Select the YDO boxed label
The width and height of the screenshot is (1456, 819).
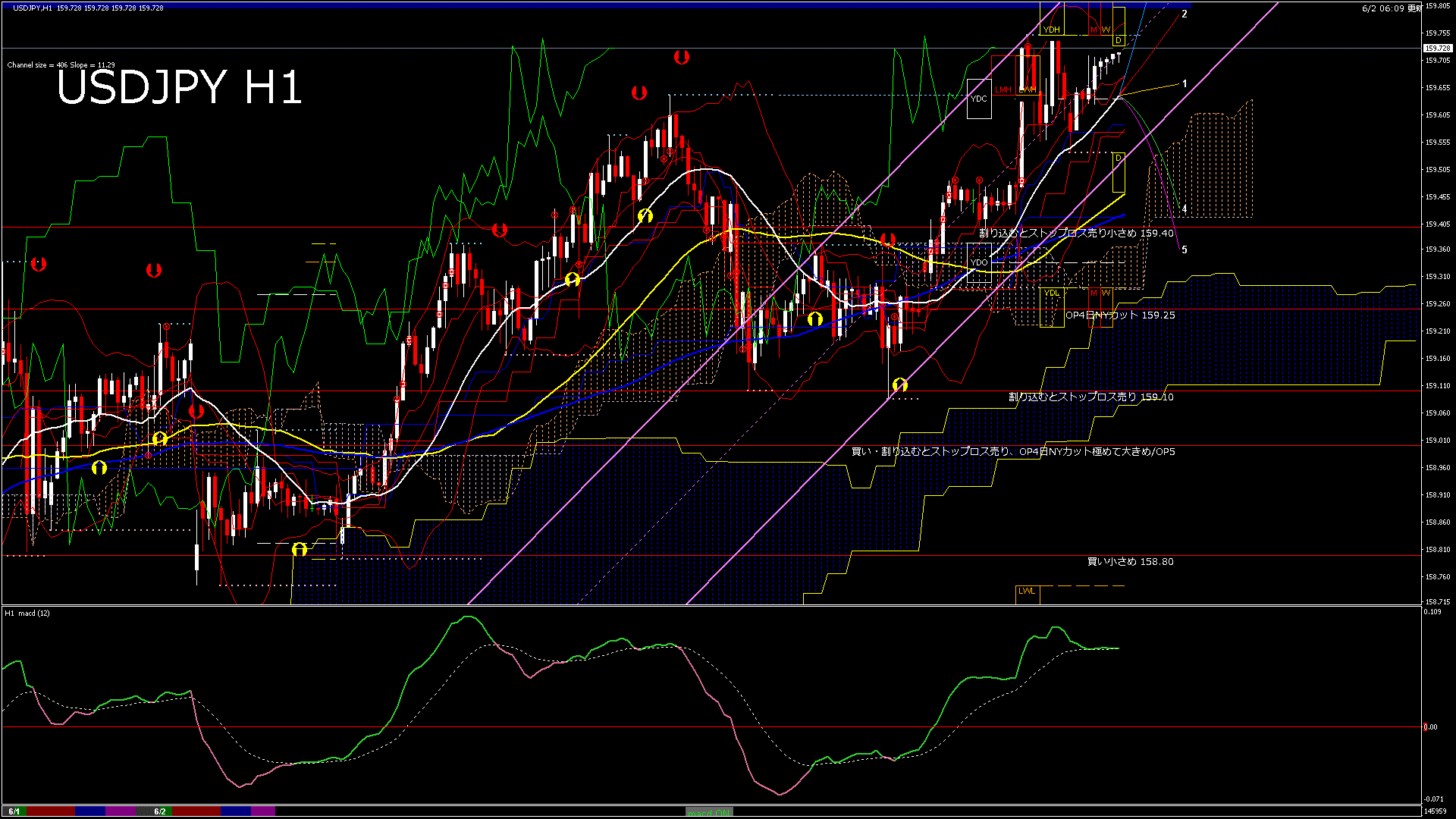tap(979, 262)
